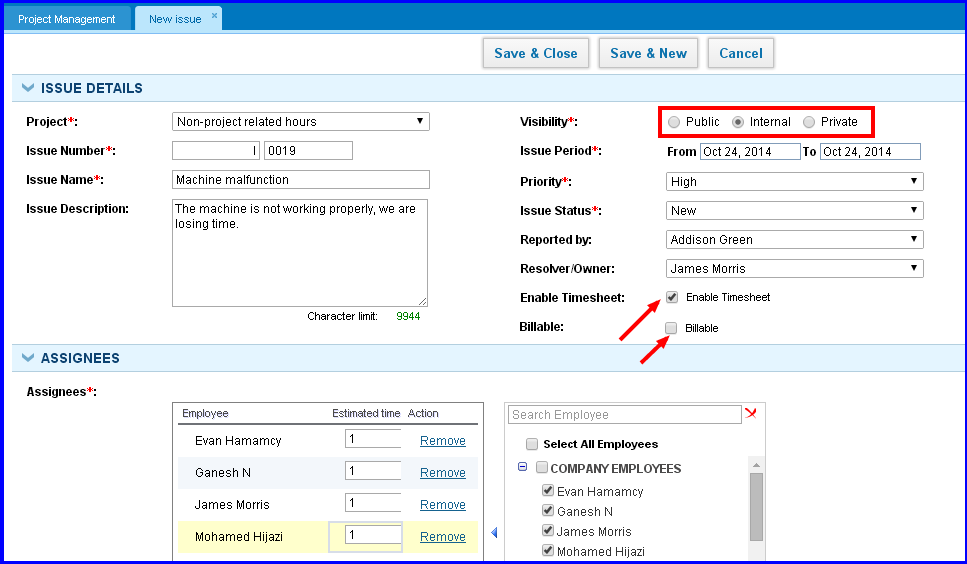This screenshot has height=564, width=967.
Task: Click the character limit value 9944
Action: pyautogui.click(x=408, y=316)
